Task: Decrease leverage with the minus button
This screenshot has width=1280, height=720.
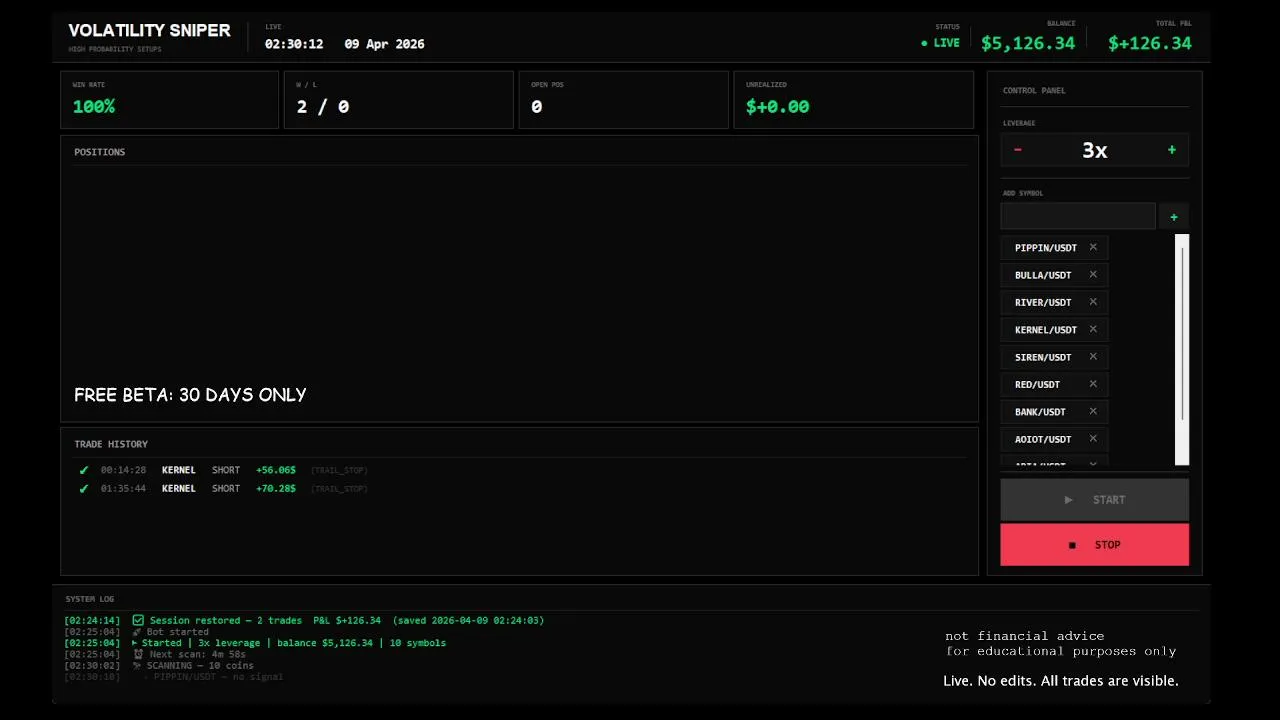Action: (x=1018, y=150)
